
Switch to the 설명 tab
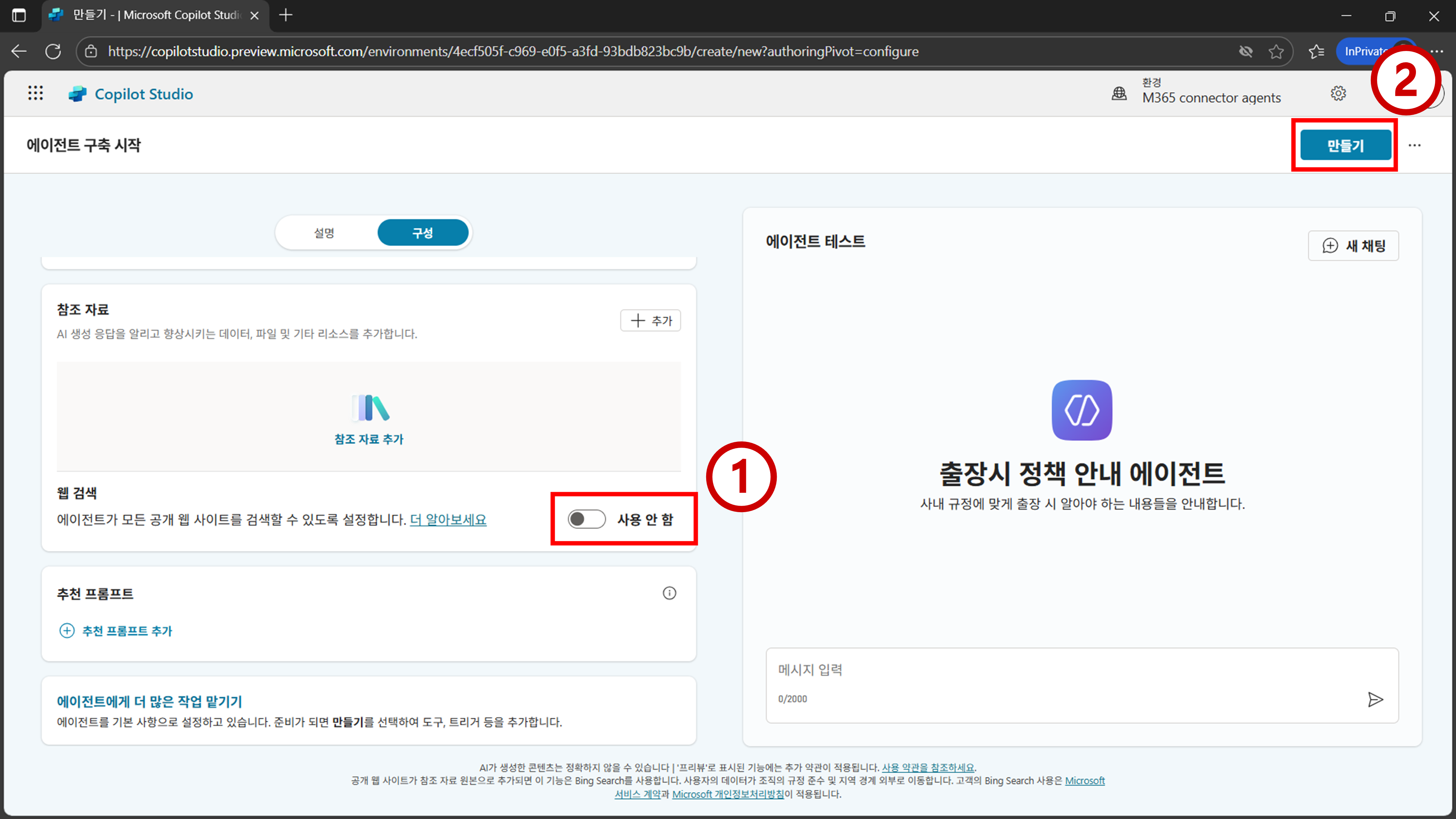tap(324, 233)
